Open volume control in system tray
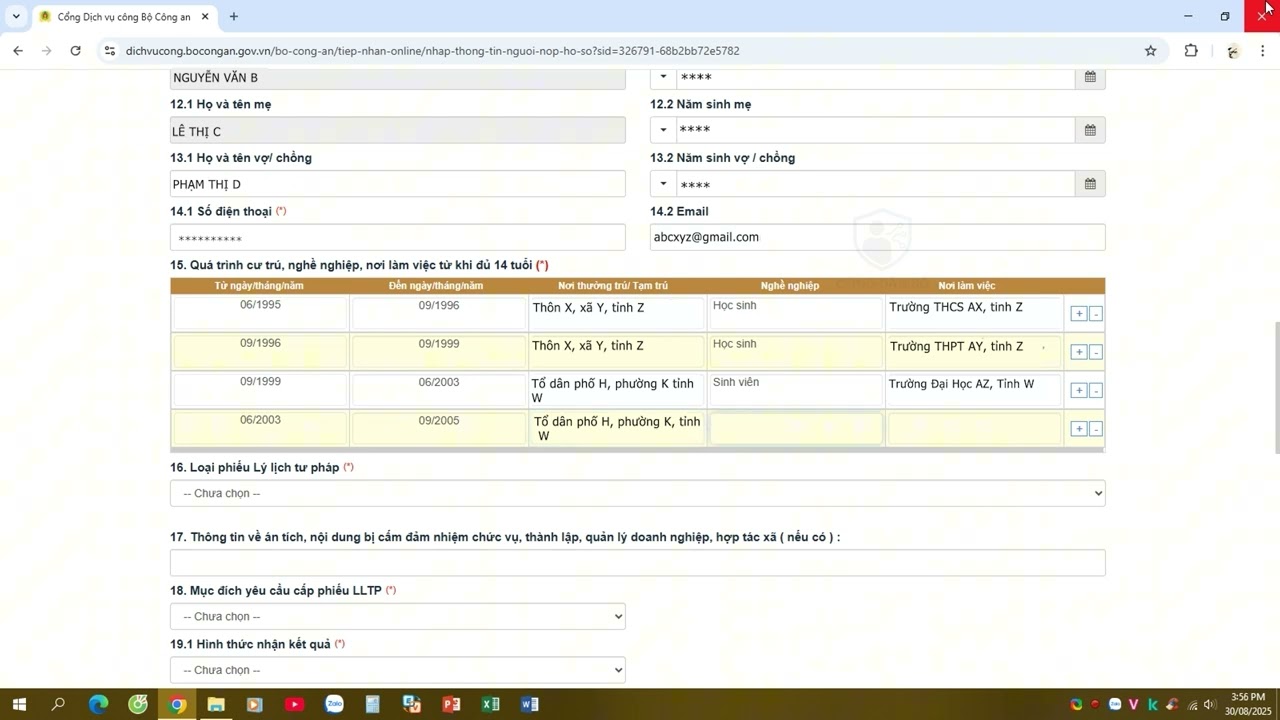Viewport: 1280px width, 720px height. tap(1209, 705)
